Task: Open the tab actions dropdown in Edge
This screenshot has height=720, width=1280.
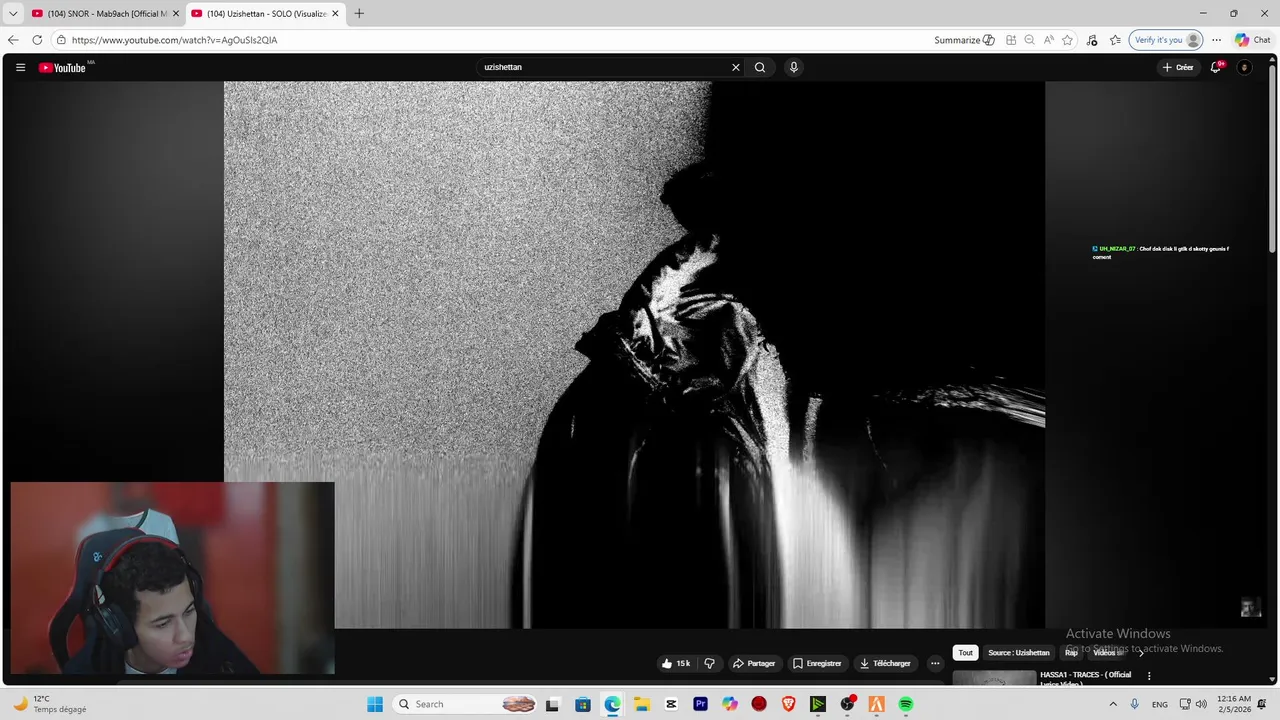Action: pyautogui.click(x=13, y=13)
